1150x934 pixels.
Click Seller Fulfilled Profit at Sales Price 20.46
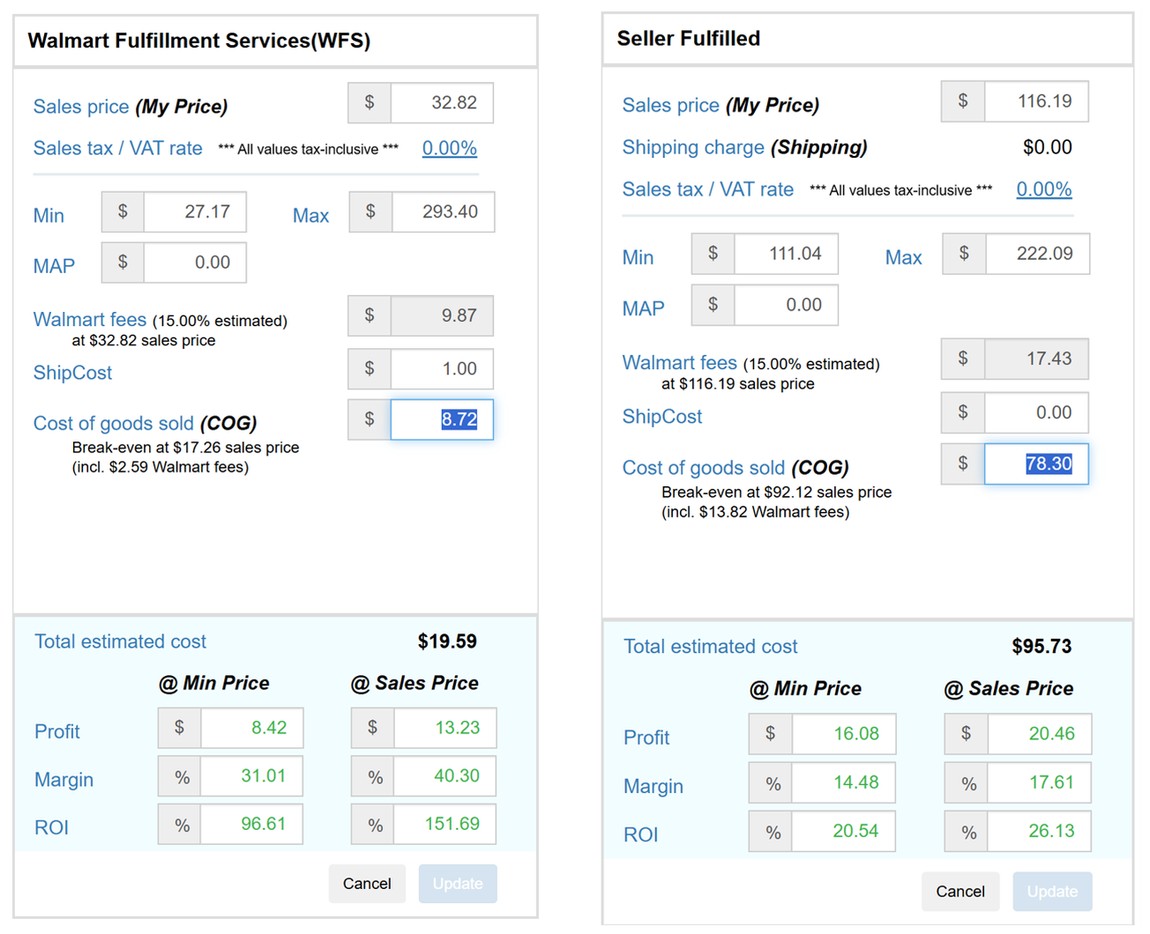1039,734
